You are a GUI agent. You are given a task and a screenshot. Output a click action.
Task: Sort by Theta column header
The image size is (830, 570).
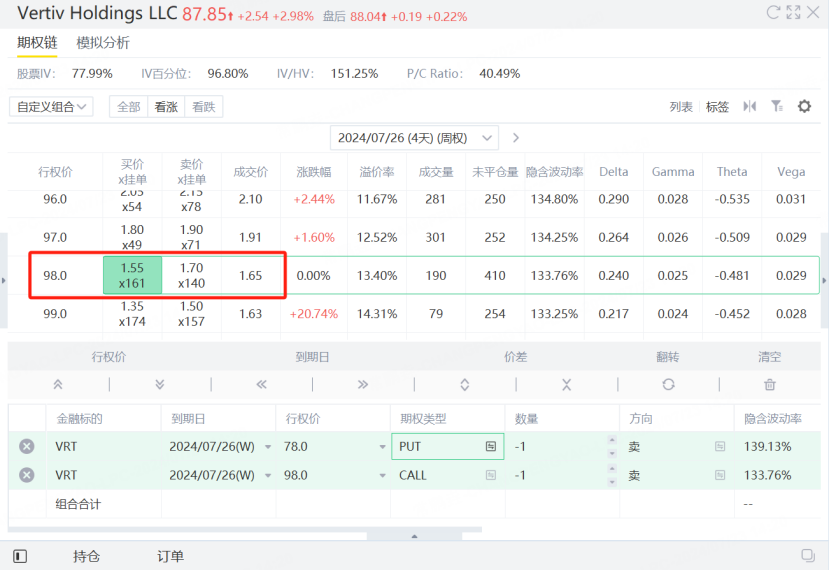click(732, 172)
